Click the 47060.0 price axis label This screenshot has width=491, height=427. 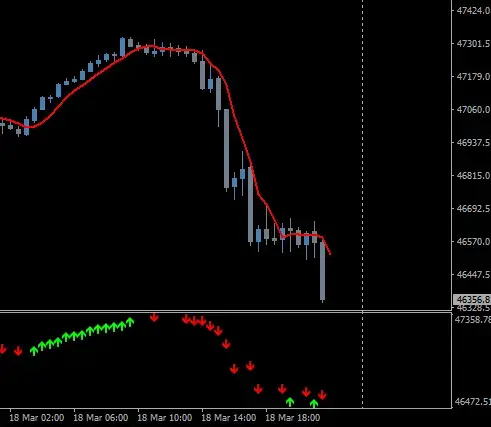tap(473, 109)
